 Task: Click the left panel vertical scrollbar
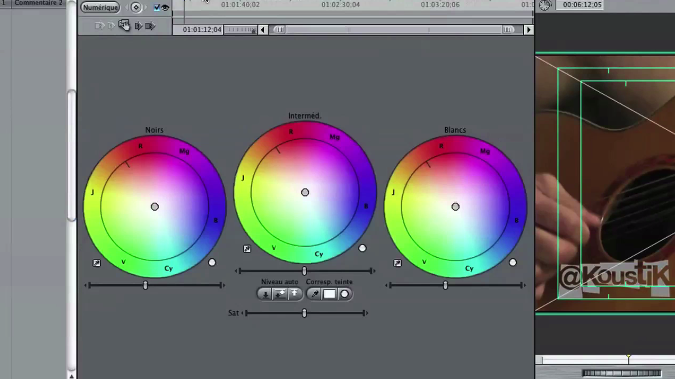click(71, 155)
